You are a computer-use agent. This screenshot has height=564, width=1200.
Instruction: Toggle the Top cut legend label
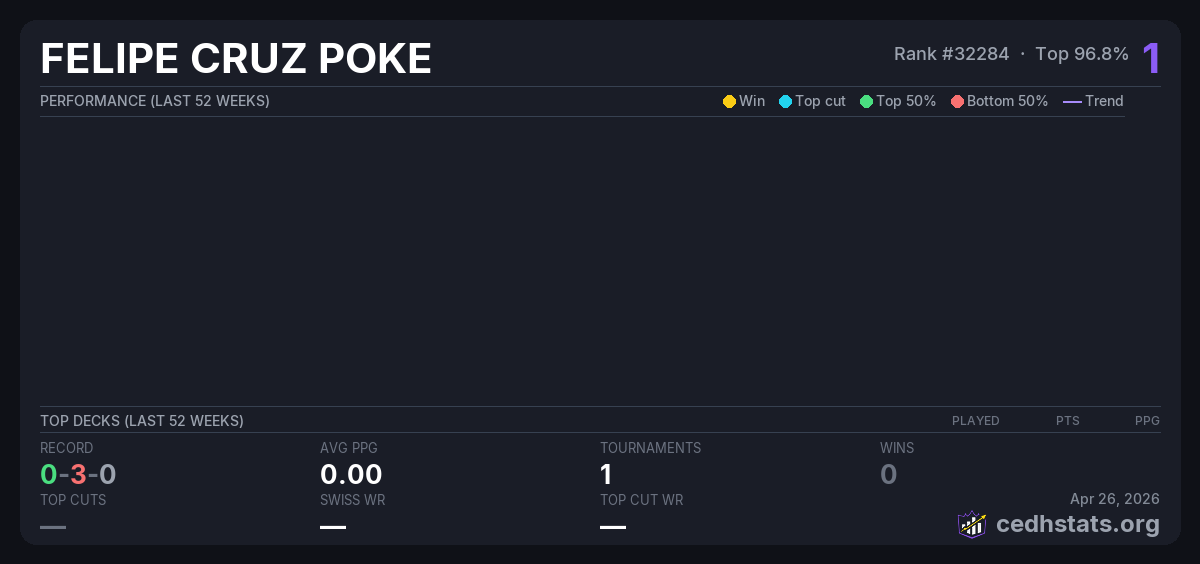820,101
